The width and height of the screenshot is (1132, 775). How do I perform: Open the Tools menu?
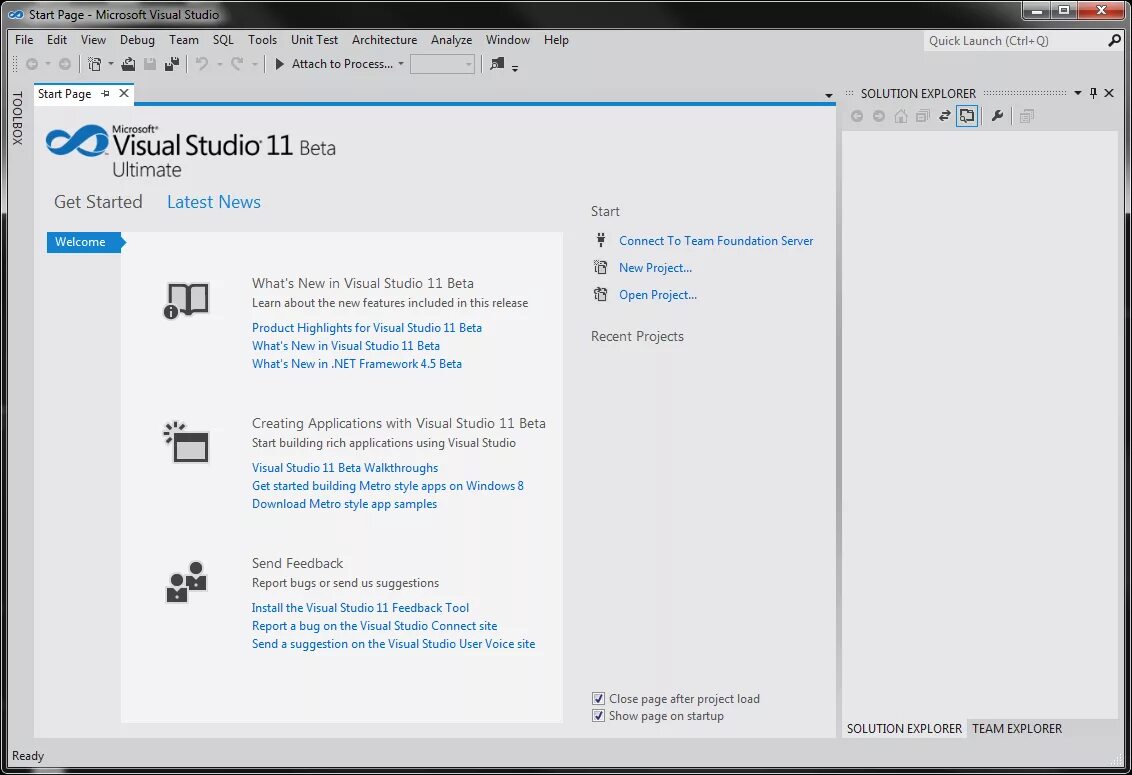click(262, 40)
